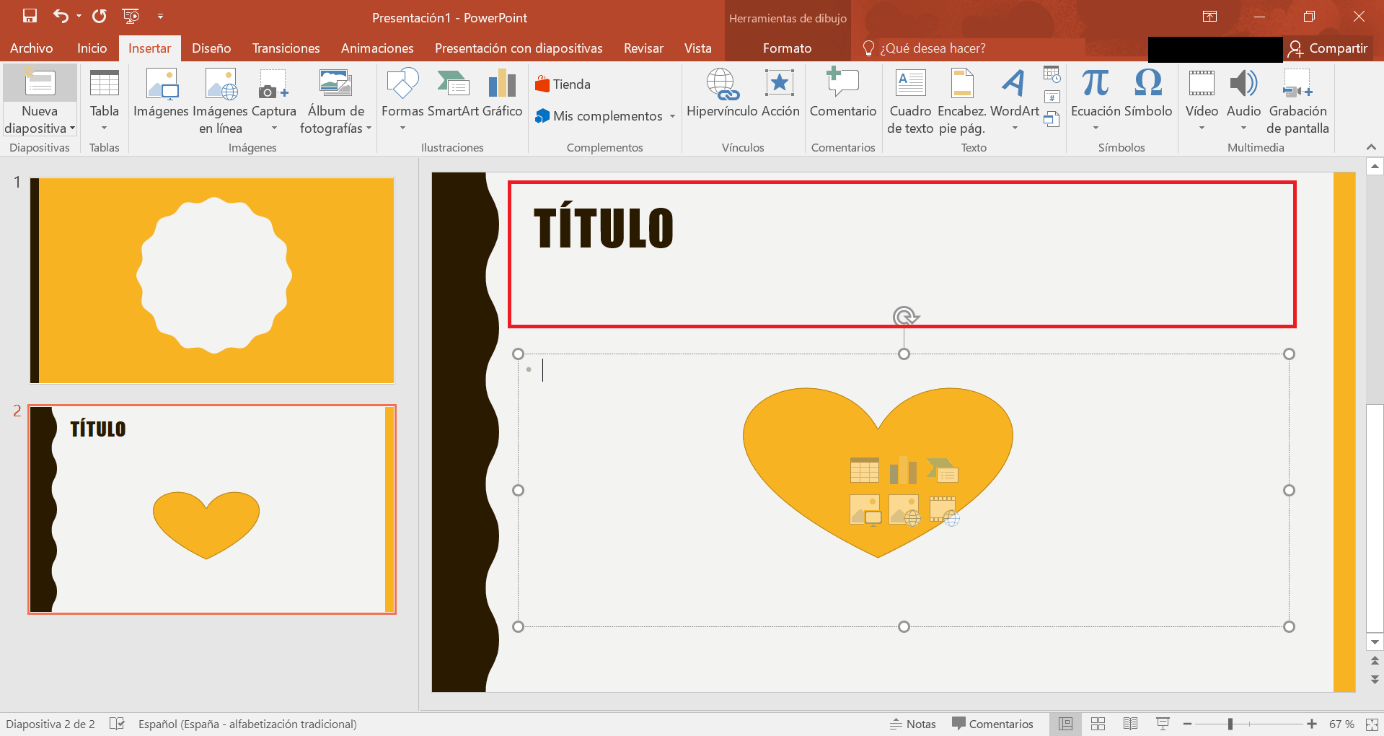The width and height of the screenshot is (1384, 736).
Task: Click insert table icon inside the placeholder
Action: click(864, 470)
